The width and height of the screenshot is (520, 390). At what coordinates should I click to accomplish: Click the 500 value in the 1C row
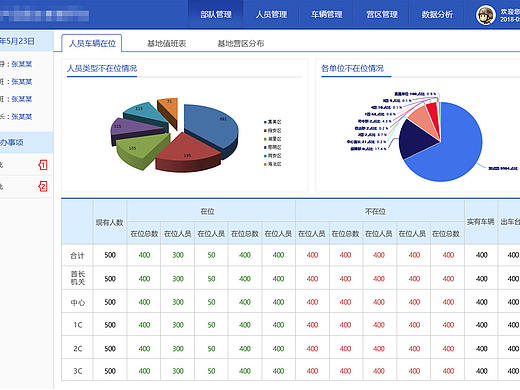[110, 325]
